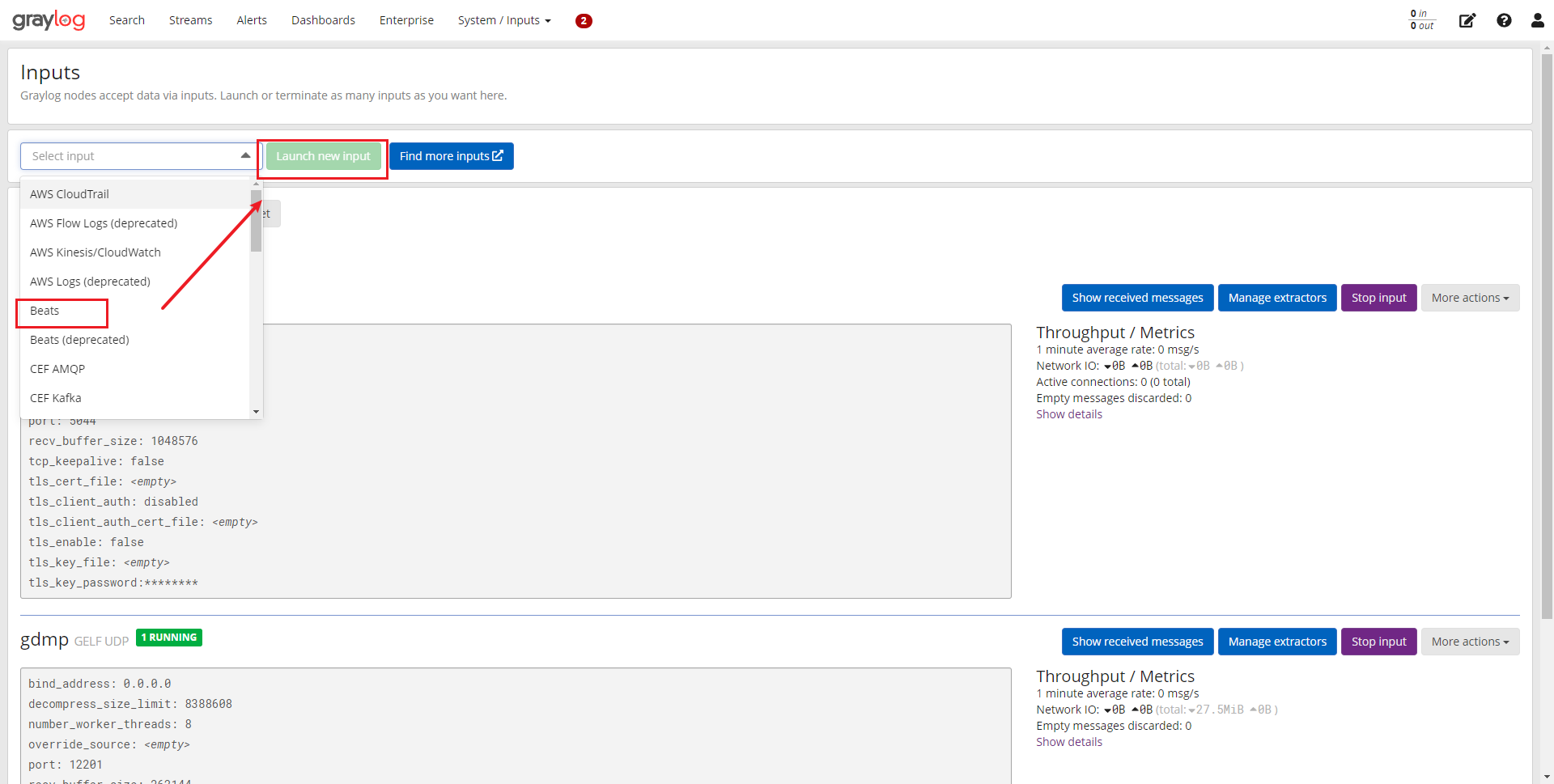The height and width of the screenshot is (784, 1554).
Task: Click the external link icon on Find more inputs
Action: [x=497, y=155]
